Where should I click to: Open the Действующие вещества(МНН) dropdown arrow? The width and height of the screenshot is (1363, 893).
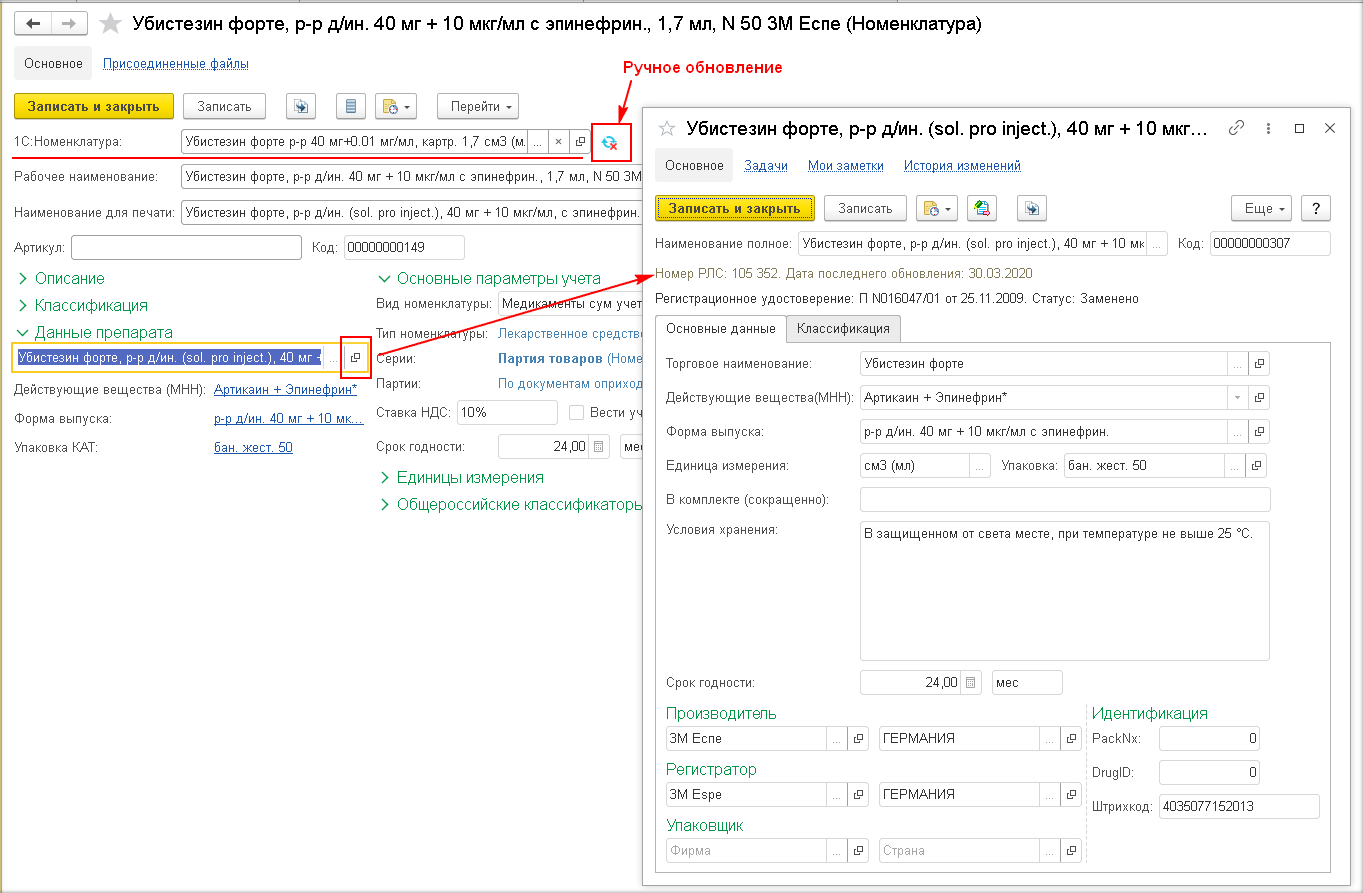click(x=1238, y=397)
